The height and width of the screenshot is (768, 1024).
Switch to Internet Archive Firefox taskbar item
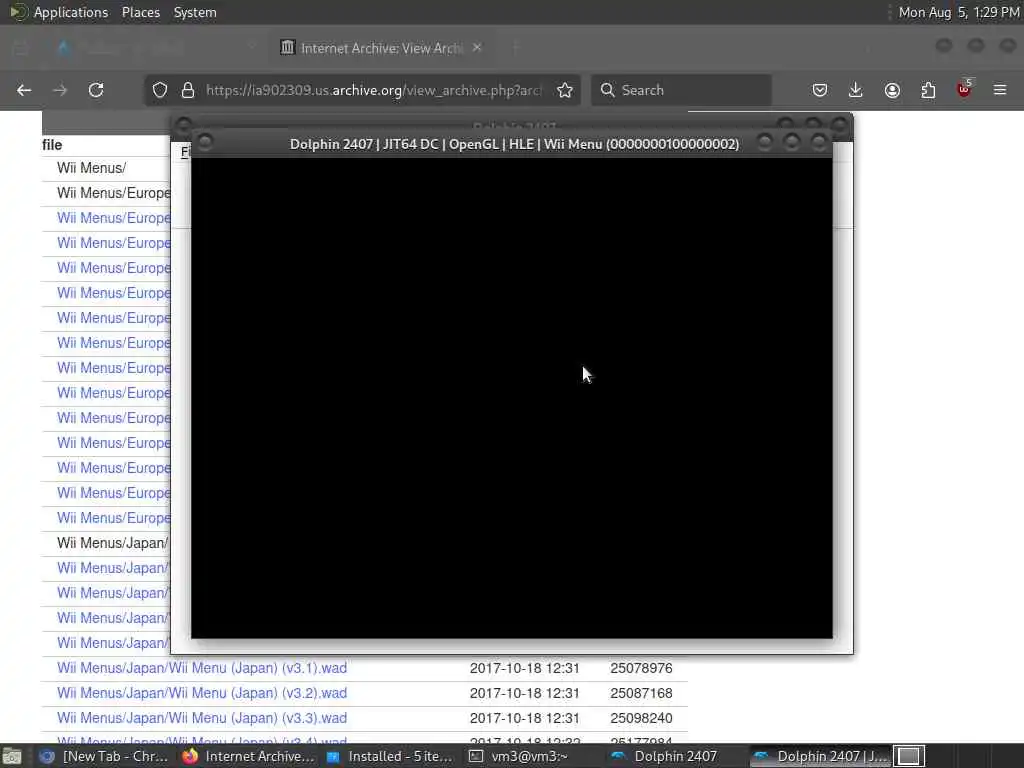(x=248, y=756)
